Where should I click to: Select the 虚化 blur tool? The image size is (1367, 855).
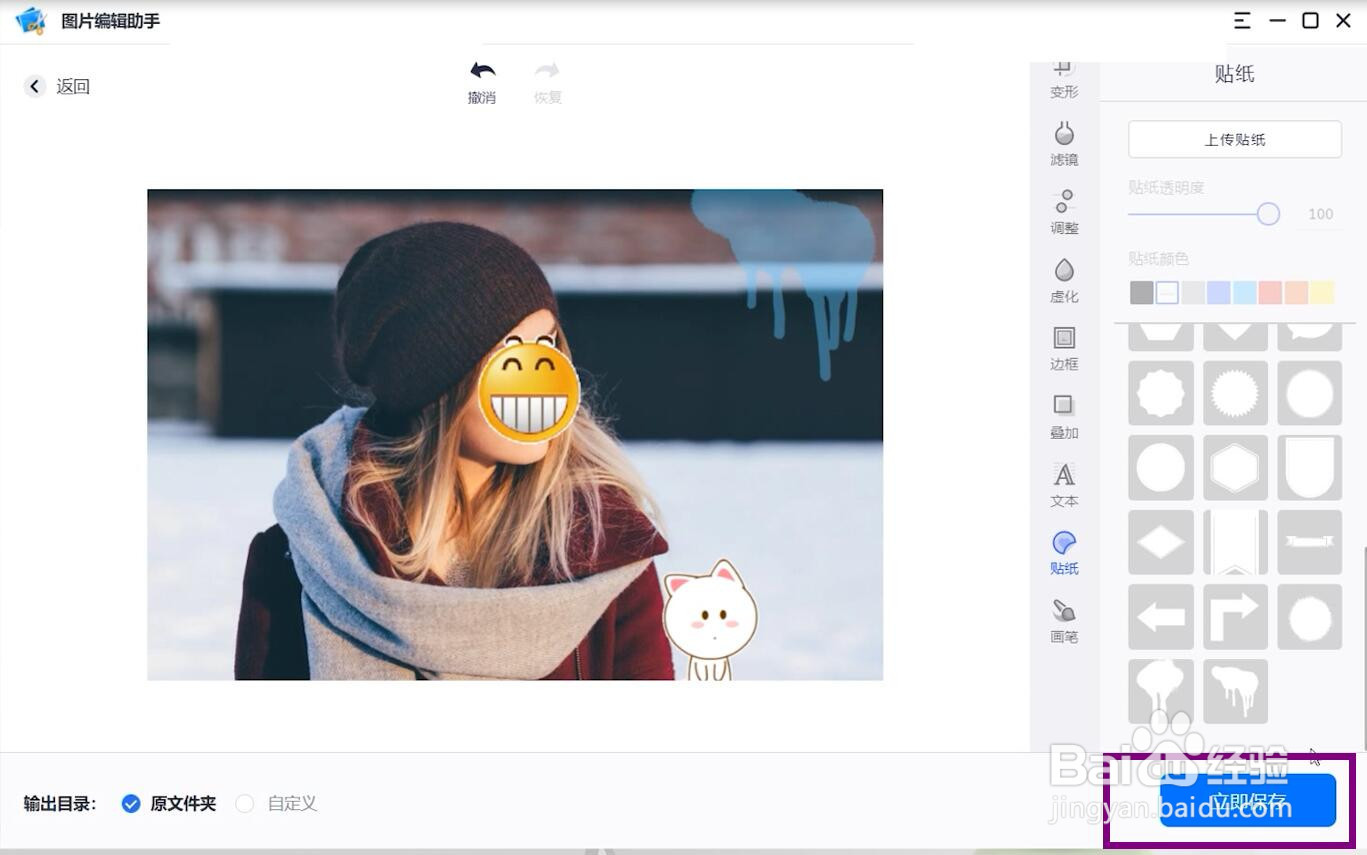[1064, 281]
